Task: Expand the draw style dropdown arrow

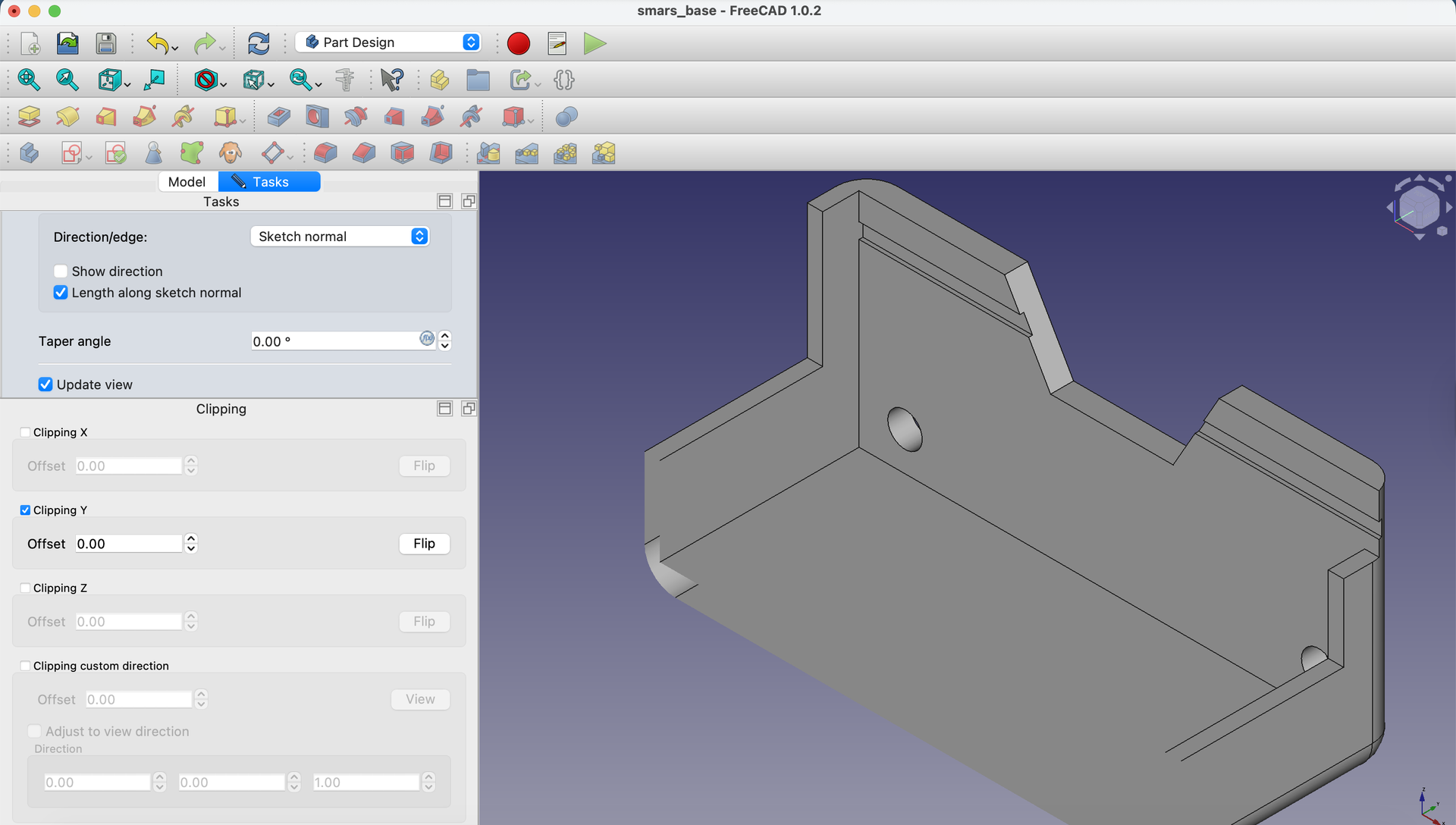Action: [224, 85]
